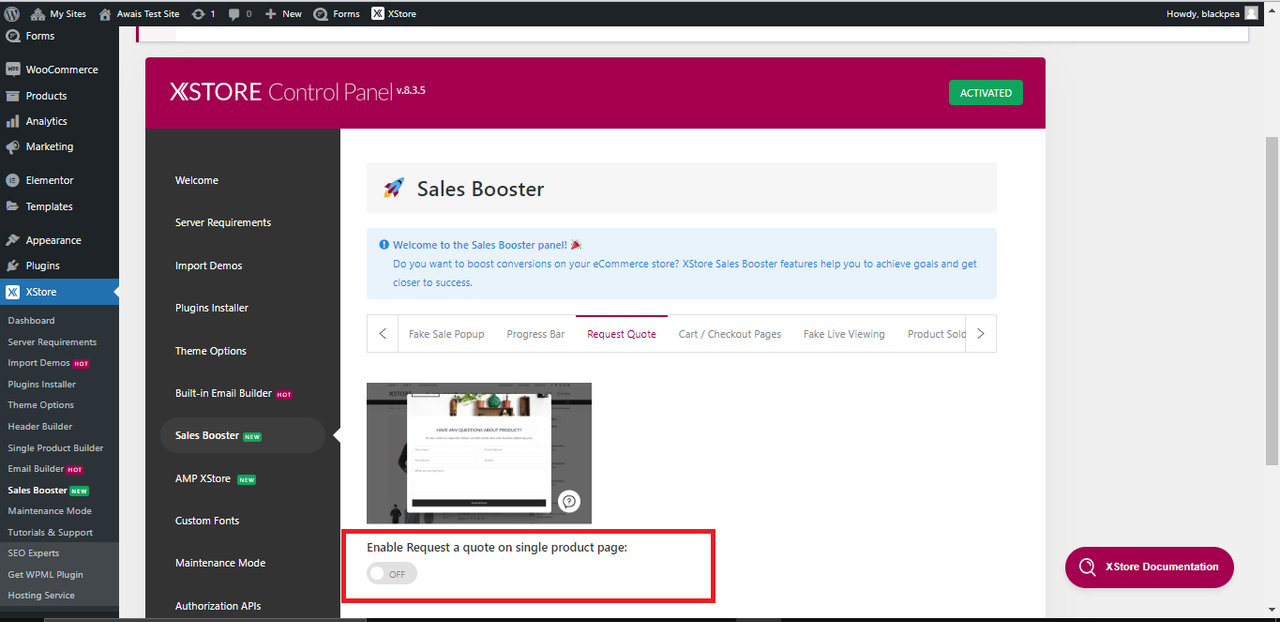Open Maintenance Mode in WordPress submenu
The image size is (1280, 622).
tap(50, 511)
